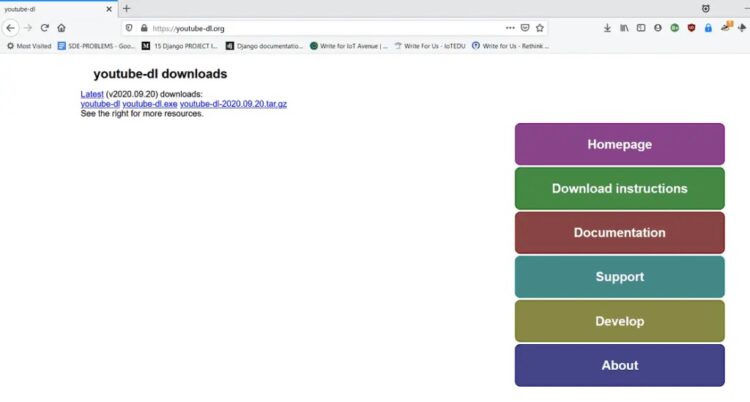Go forward to the next page

(28, 28)
